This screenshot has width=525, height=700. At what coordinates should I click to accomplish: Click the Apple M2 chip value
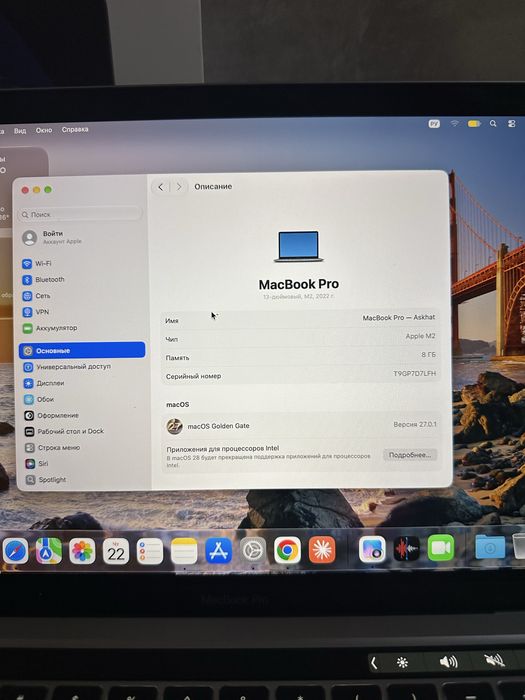pyautogui.click(x=420, y=336)
